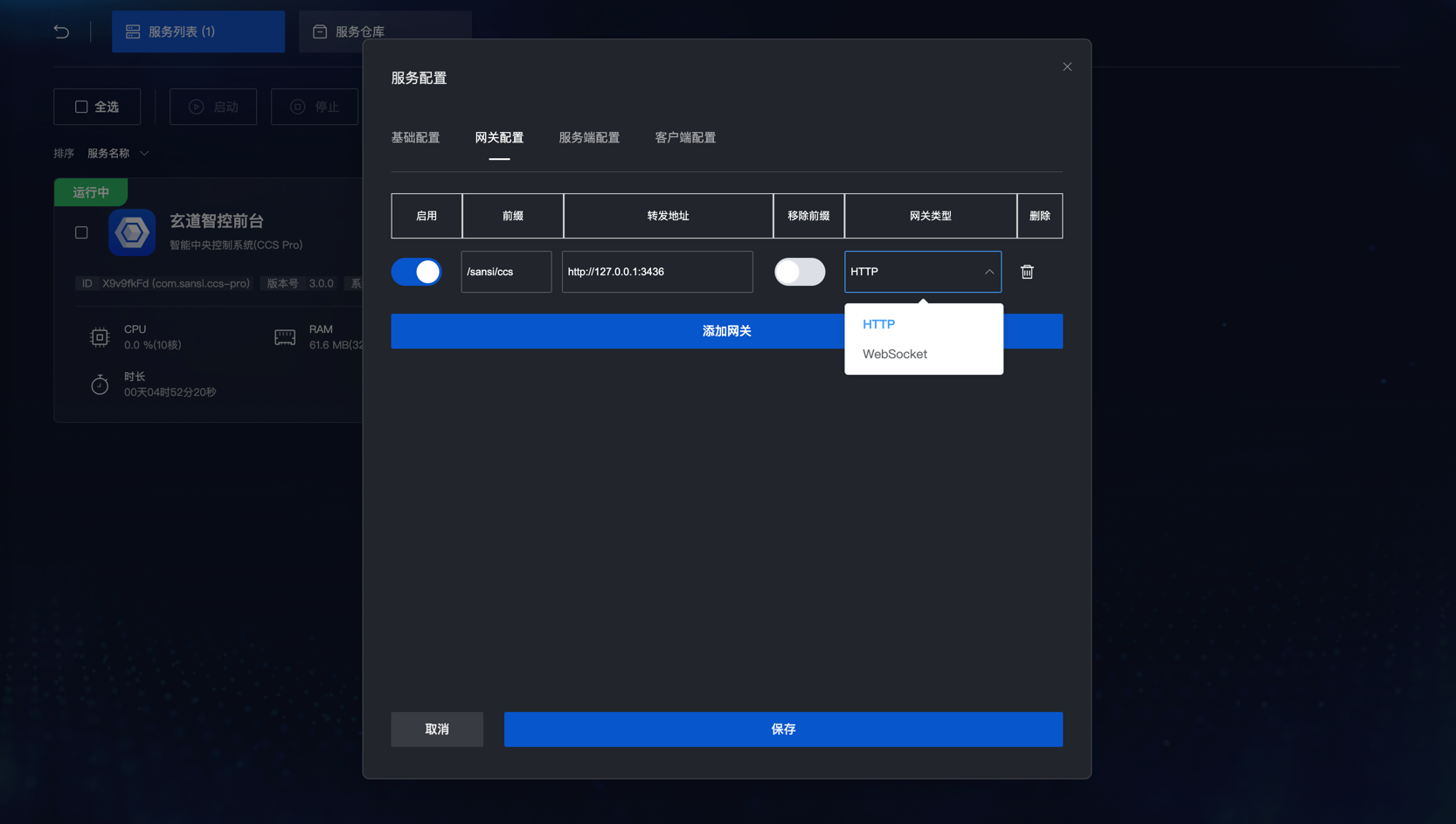Select the 玄道智控前台 service checkbox
The width and height of the screenshot is (1456, 824).
pyautogui.click(x=81, y=232)
